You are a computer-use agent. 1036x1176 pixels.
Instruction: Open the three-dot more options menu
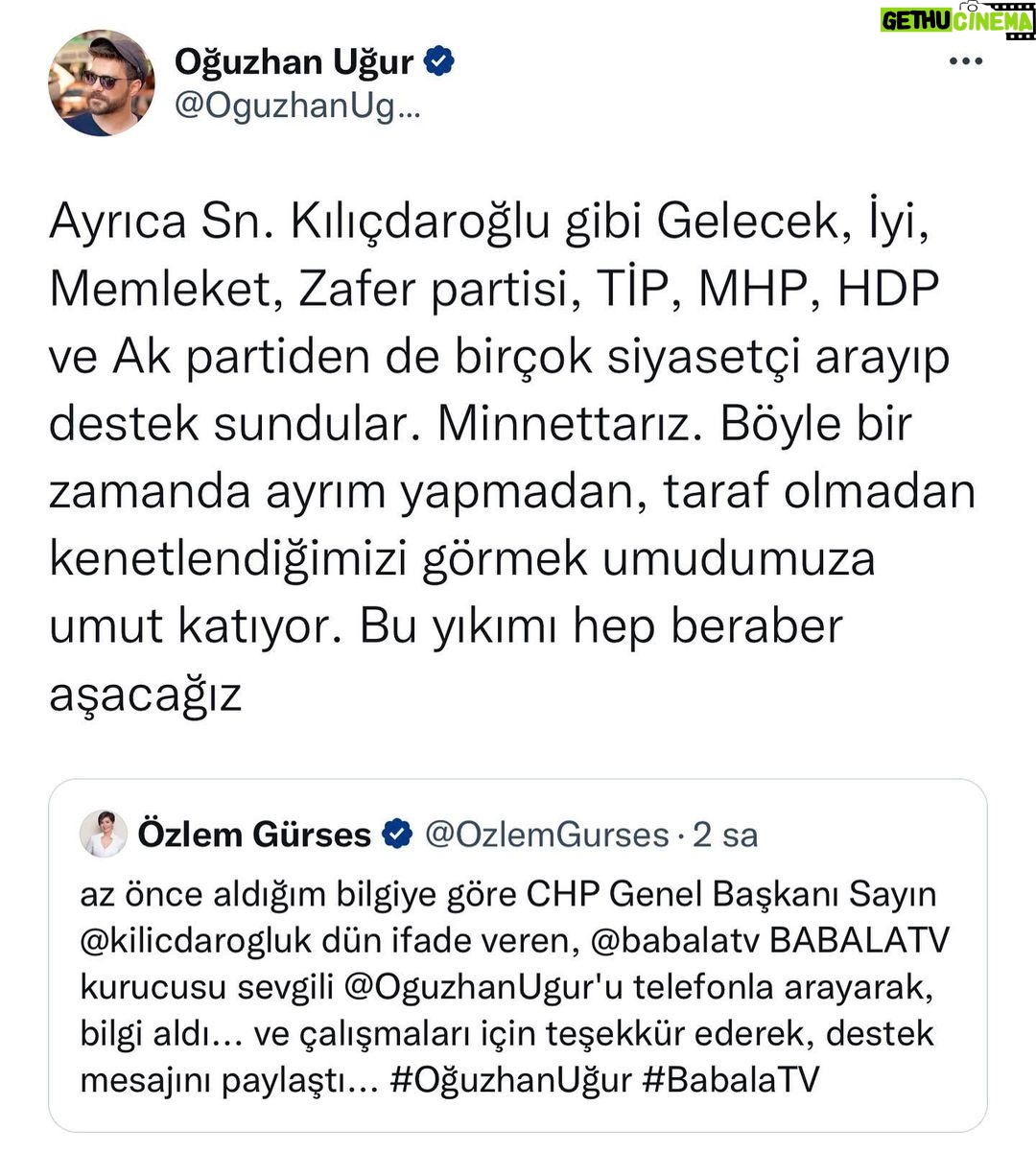965,62
